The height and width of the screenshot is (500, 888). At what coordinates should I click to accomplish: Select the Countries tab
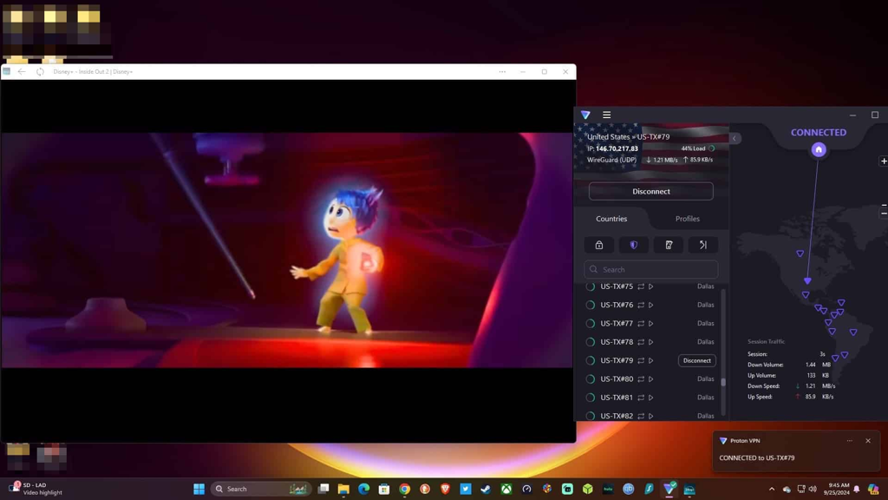click(611, 219)
